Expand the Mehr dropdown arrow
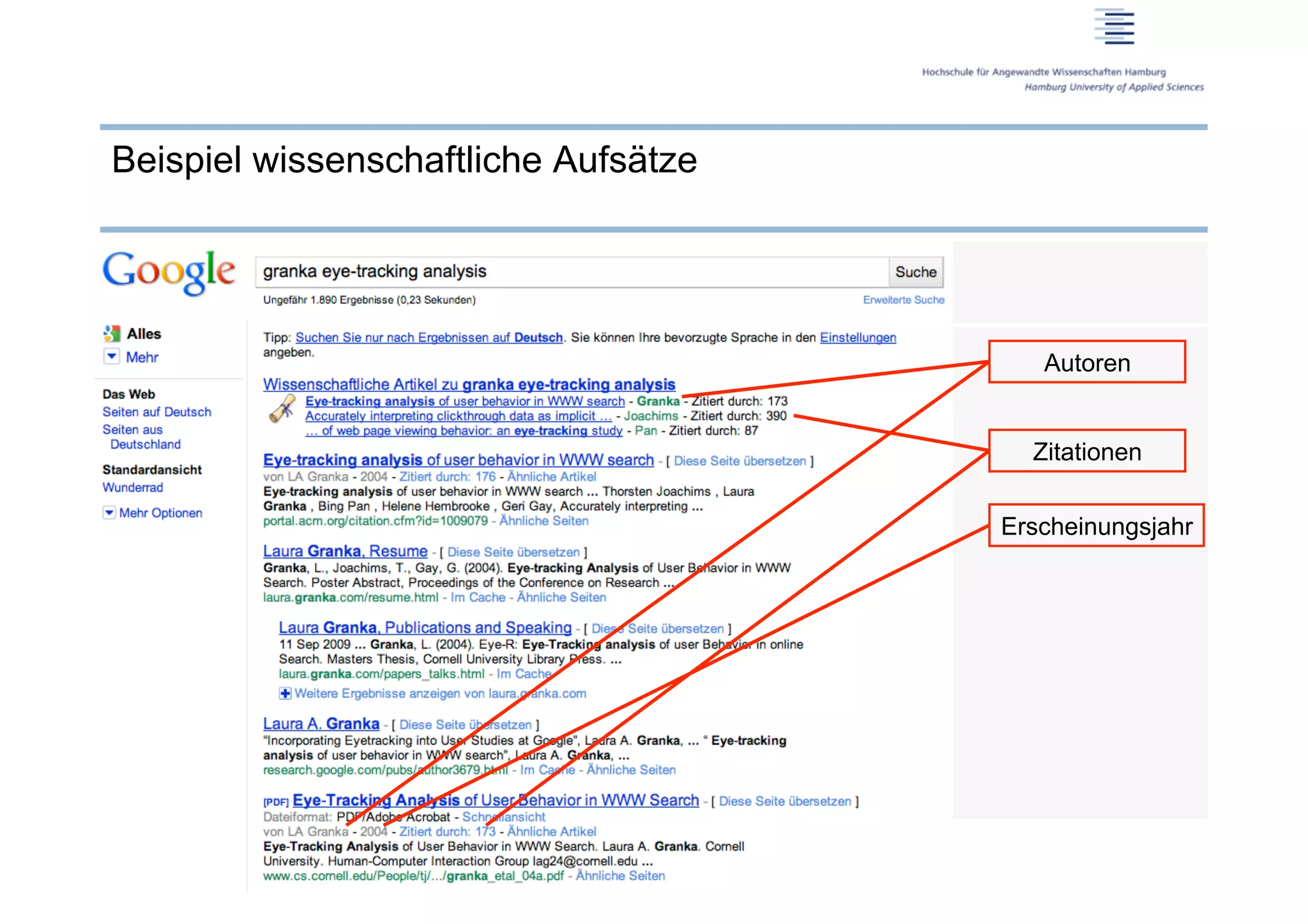This screenshot has height=924, width=1308. tap(111, 356)
